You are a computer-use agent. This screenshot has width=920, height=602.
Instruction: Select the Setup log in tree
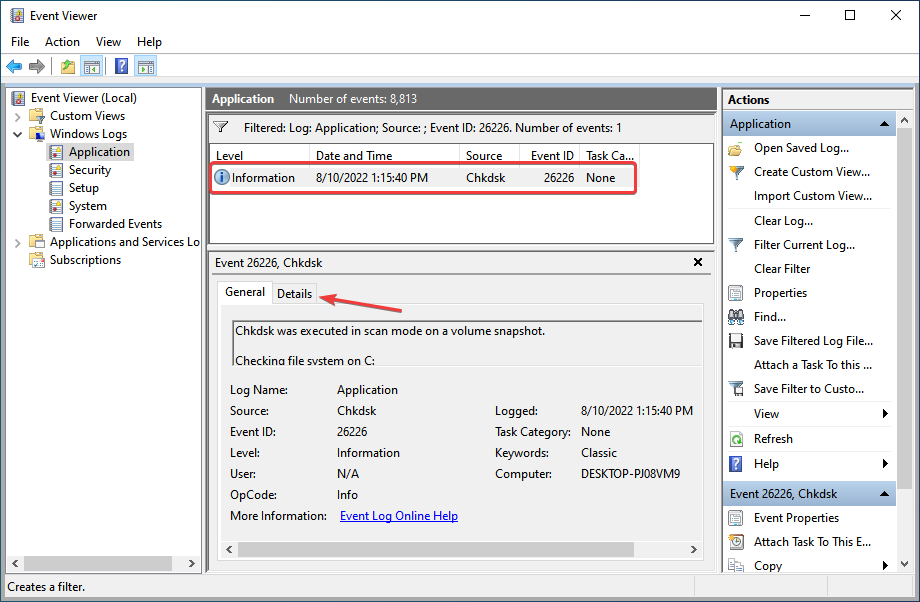pyautogui.click(x=83, y=188)
